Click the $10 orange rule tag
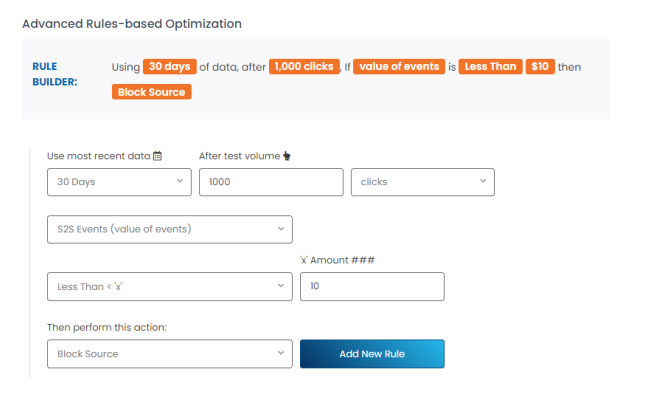The image size is (661, 409). 540,67
